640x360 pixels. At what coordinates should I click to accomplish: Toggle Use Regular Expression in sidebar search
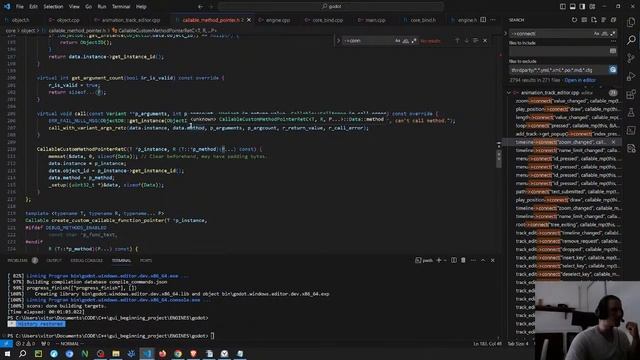click(612, 33)
